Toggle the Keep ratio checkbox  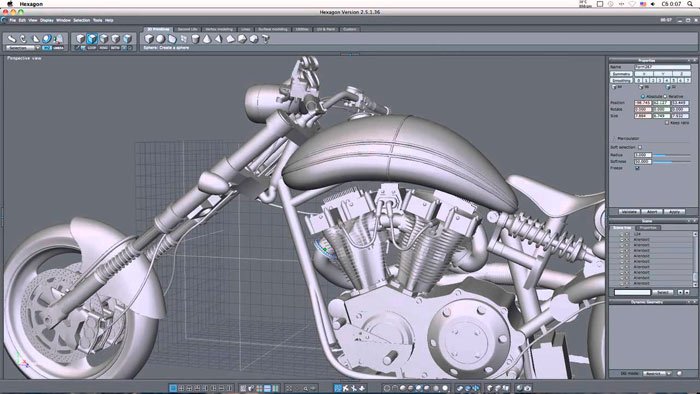coord(667,122)
